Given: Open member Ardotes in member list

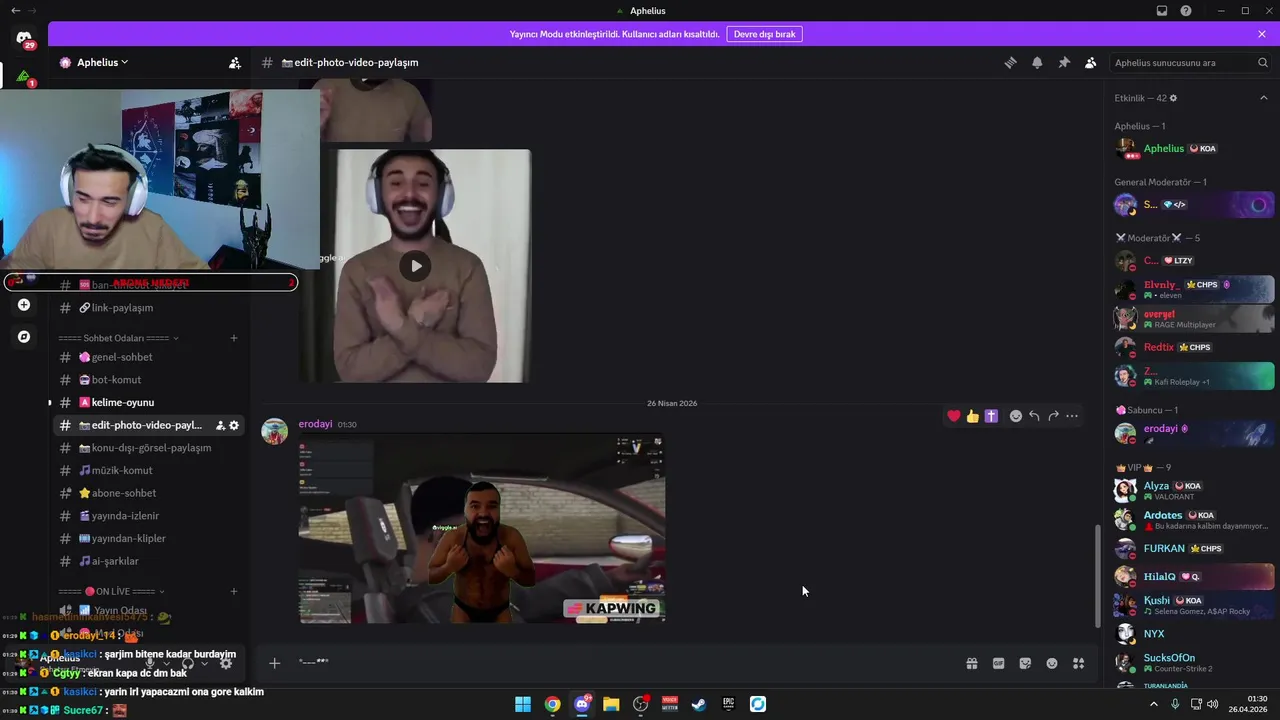Looking at the screenshot, I should pos(1194,520).
